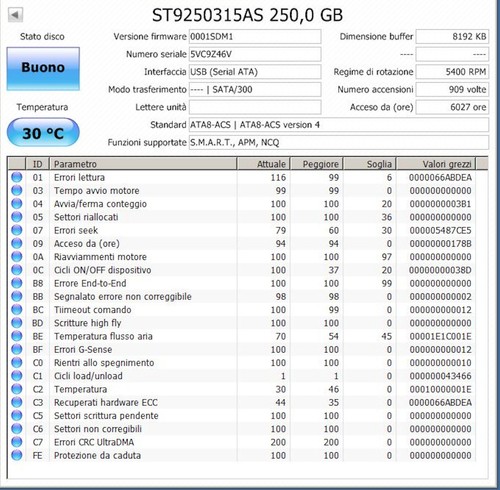Select the Errori seek parameter text
Image resolution: width=500 pixels, height=490 pixels.
(x=76, y=230)
